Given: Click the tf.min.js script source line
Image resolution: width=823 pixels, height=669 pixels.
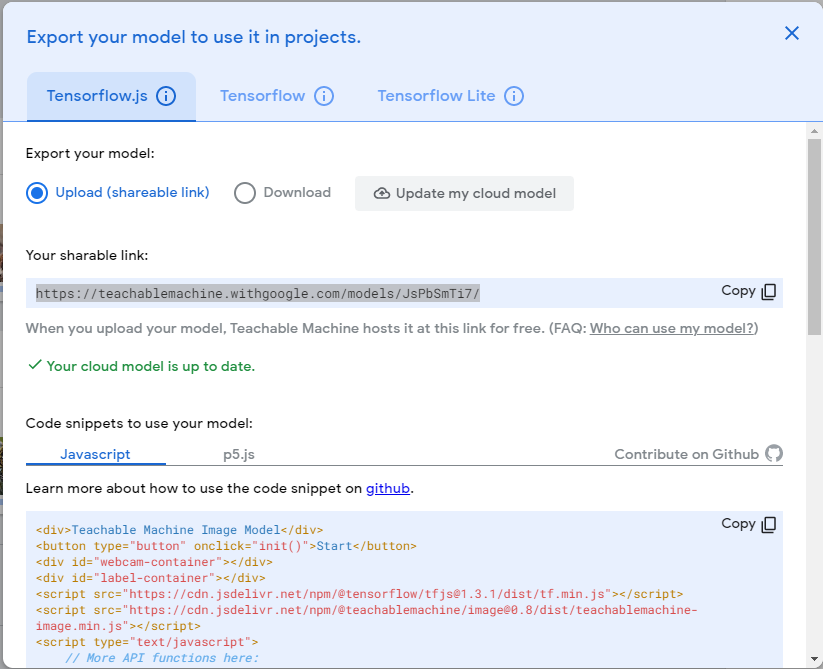Looking at the screenshot, I should (360, 594).
